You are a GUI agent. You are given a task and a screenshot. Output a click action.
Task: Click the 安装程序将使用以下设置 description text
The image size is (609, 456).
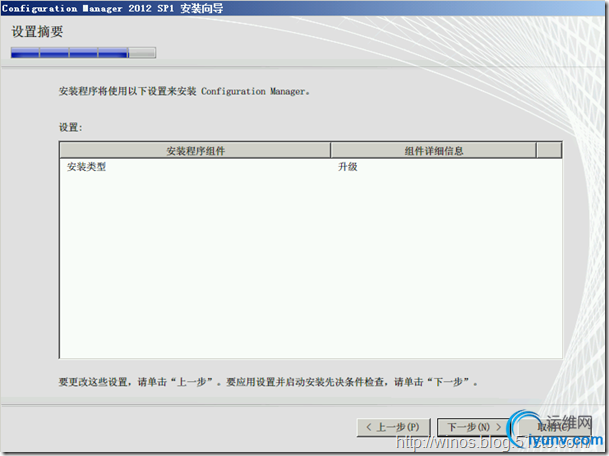[184, 91]
